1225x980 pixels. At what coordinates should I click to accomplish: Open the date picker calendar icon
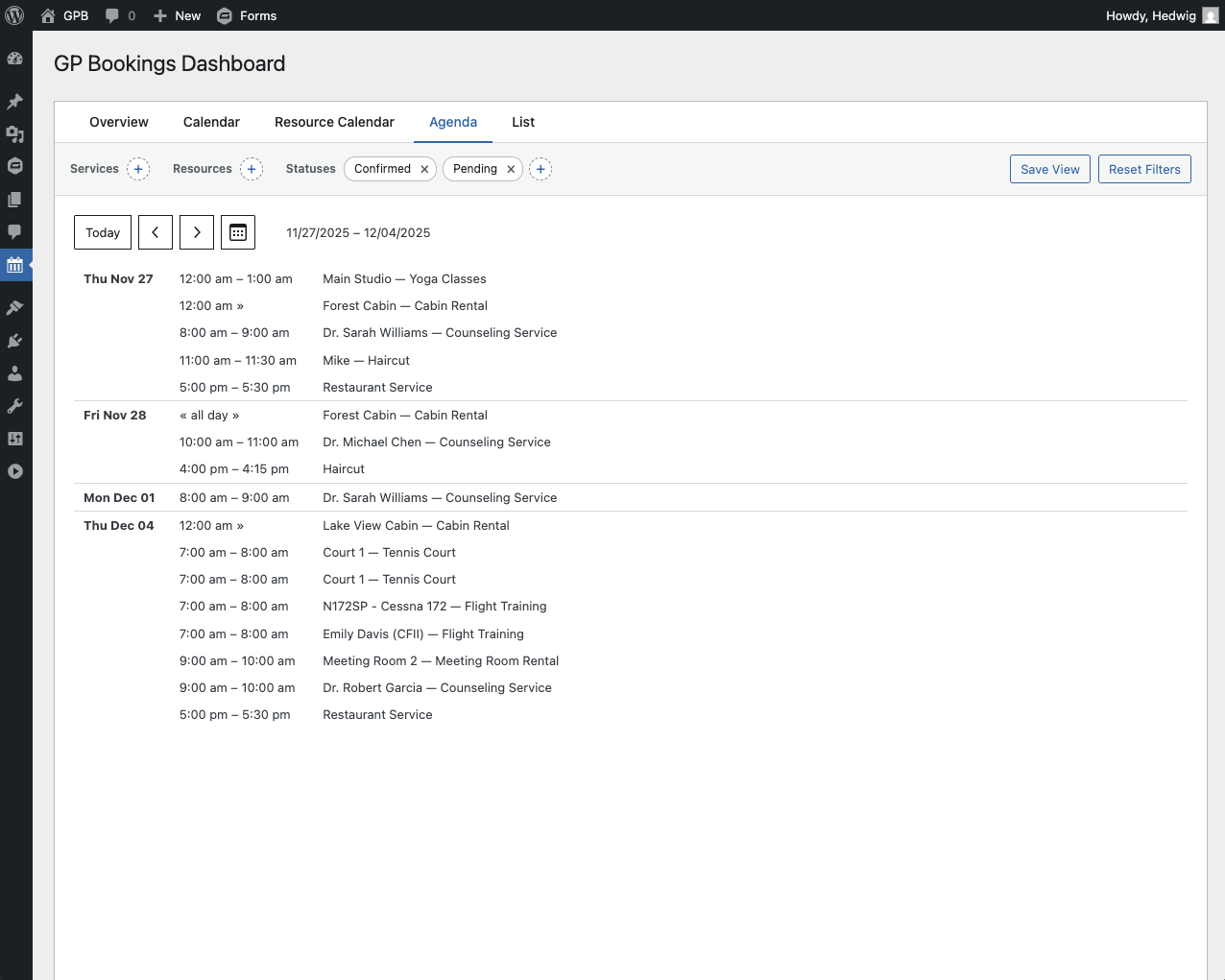click(x=238, y=232)
